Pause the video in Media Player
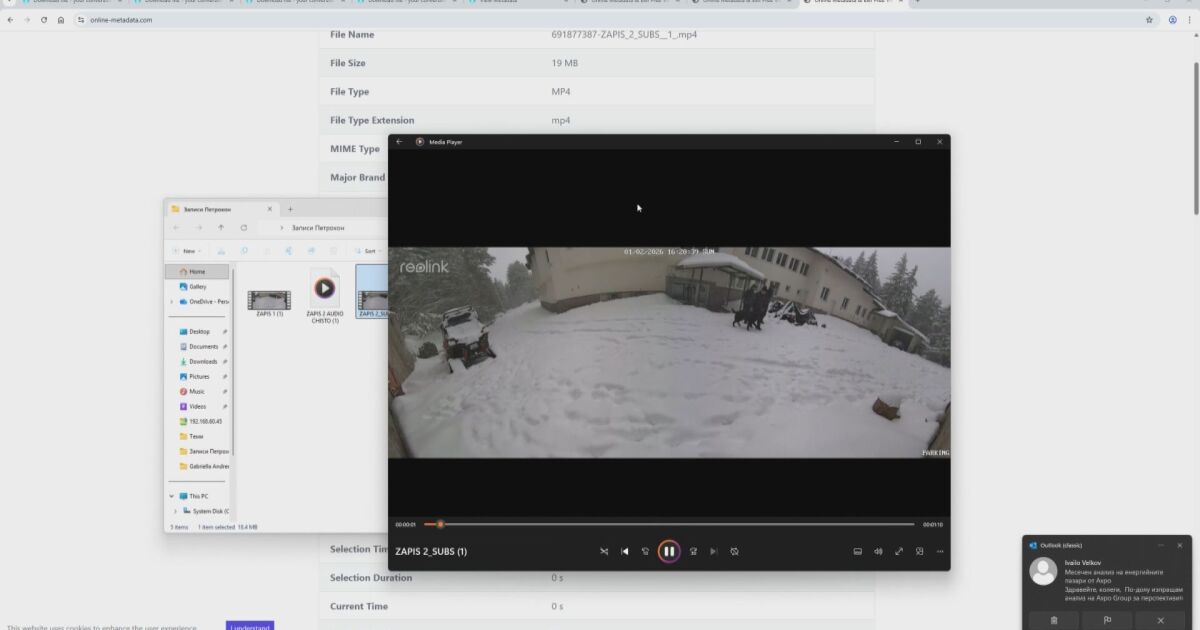The image size is (1200, 630). click(x=669, y=551)
